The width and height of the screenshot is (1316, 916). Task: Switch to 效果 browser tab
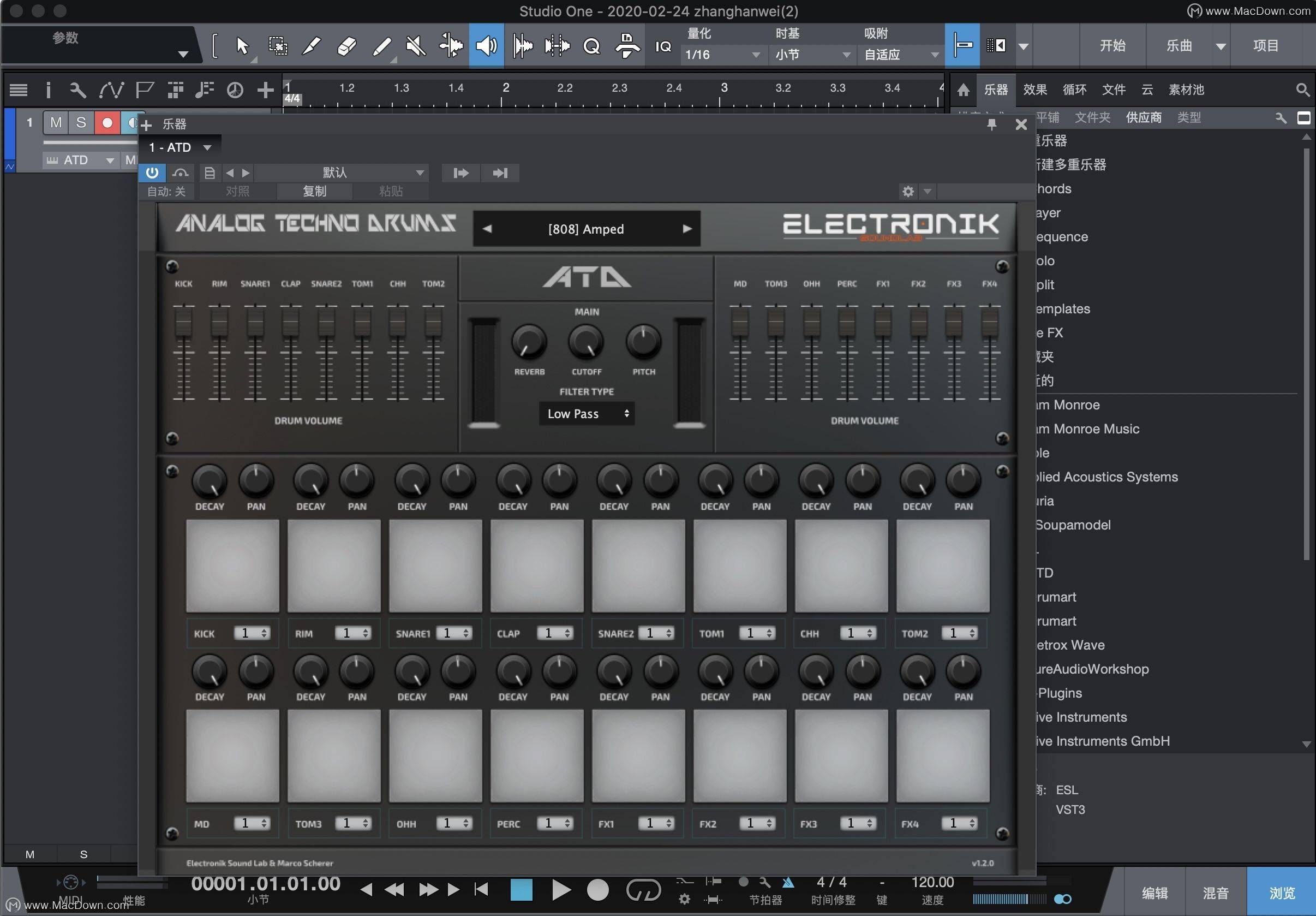click(x=1035, y=90)
